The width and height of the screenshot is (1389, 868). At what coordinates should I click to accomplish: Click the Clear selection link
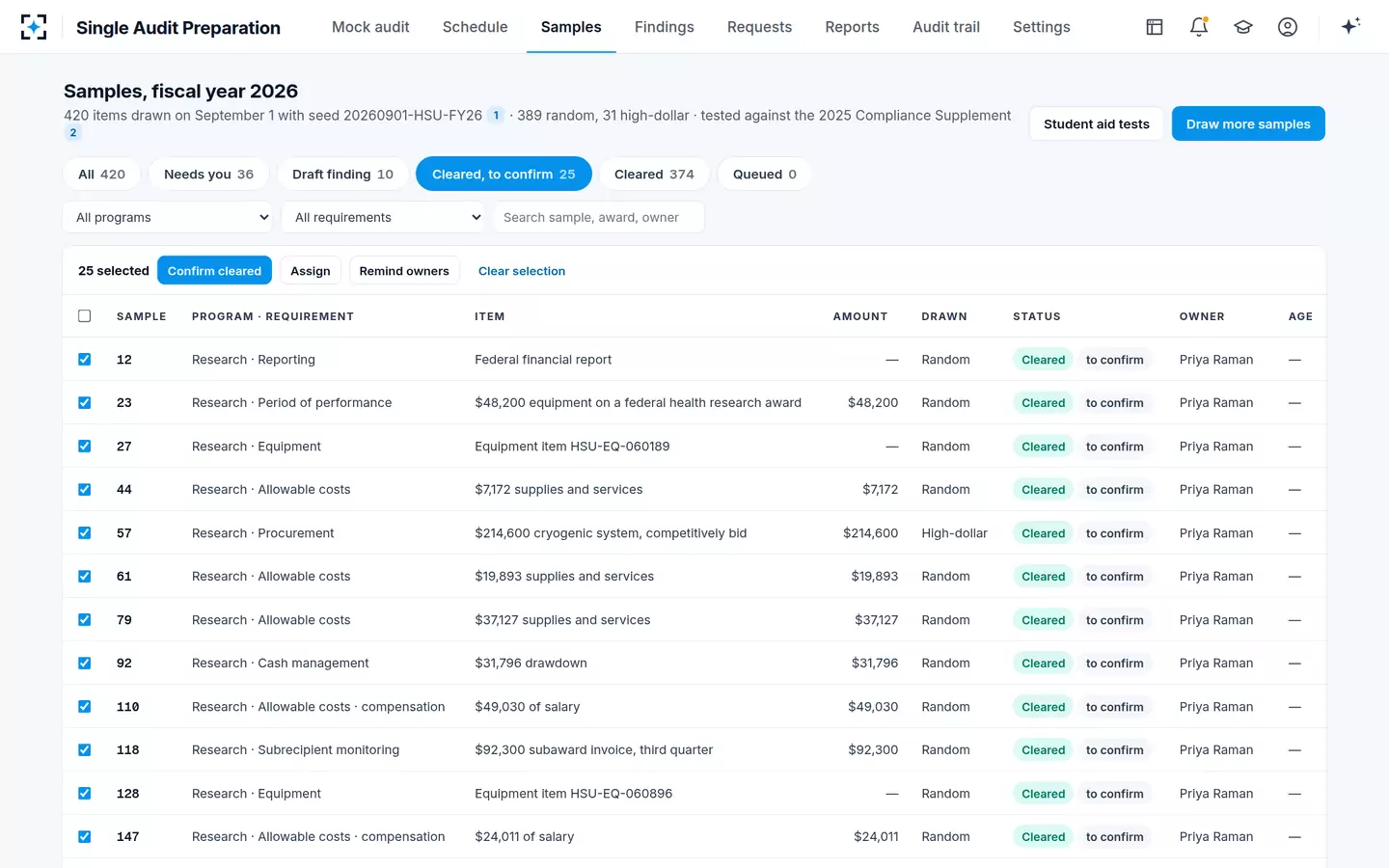[522, 271]
